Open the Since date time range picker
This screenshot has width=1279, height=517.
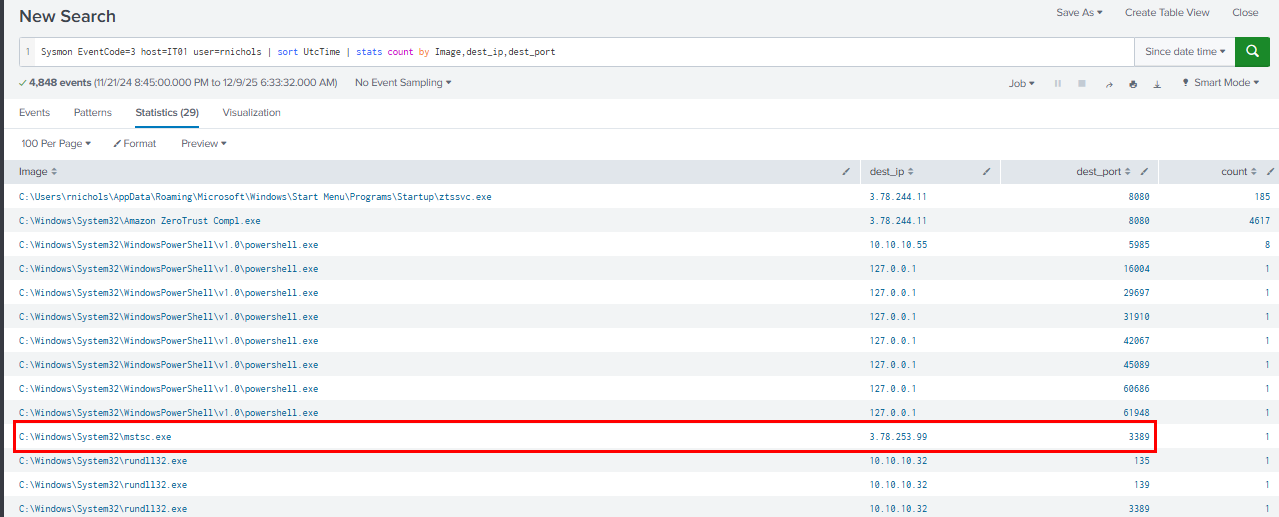pyautogui.click(x=1185, y=52)
